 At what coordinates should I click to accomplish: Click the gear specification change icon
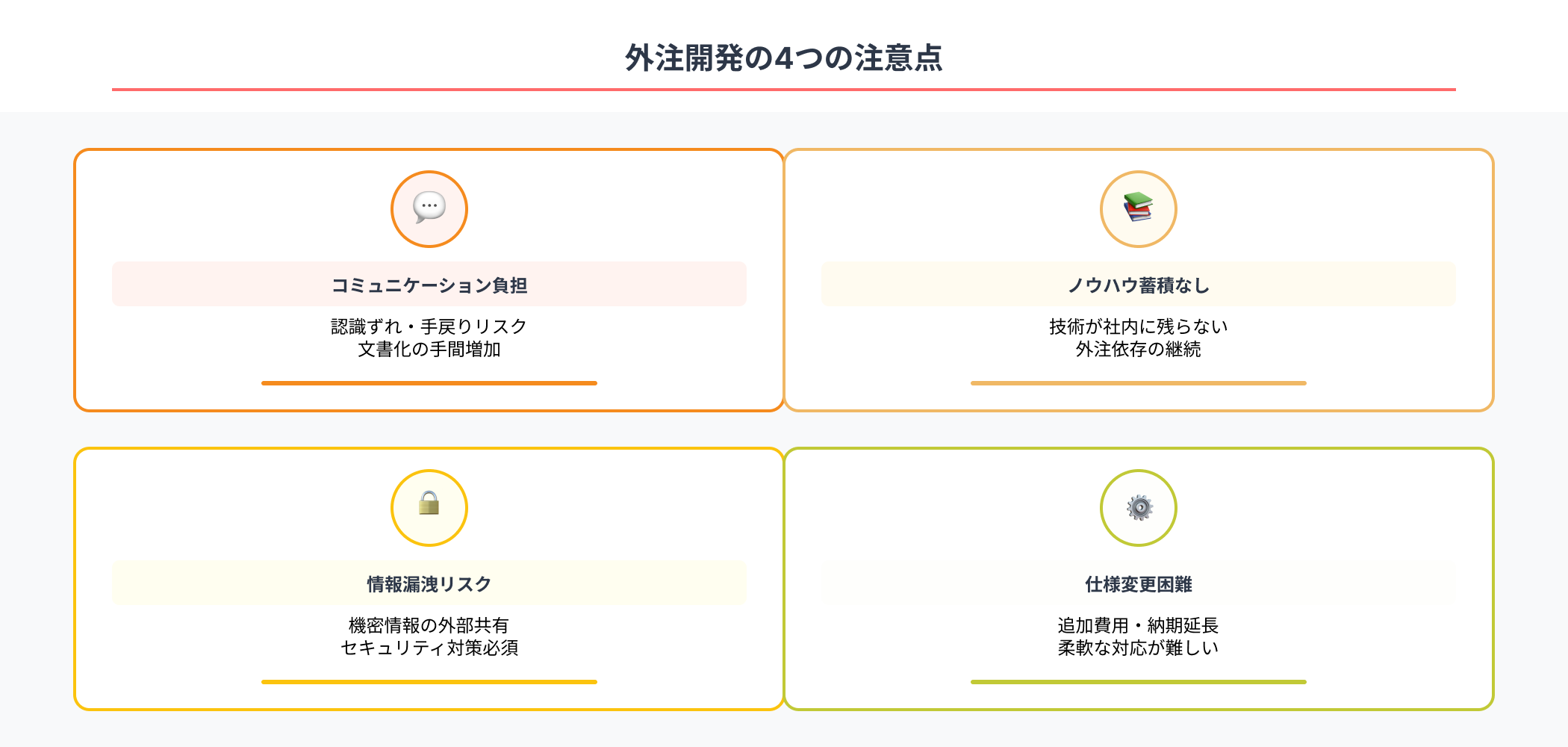coord(1139,507)
